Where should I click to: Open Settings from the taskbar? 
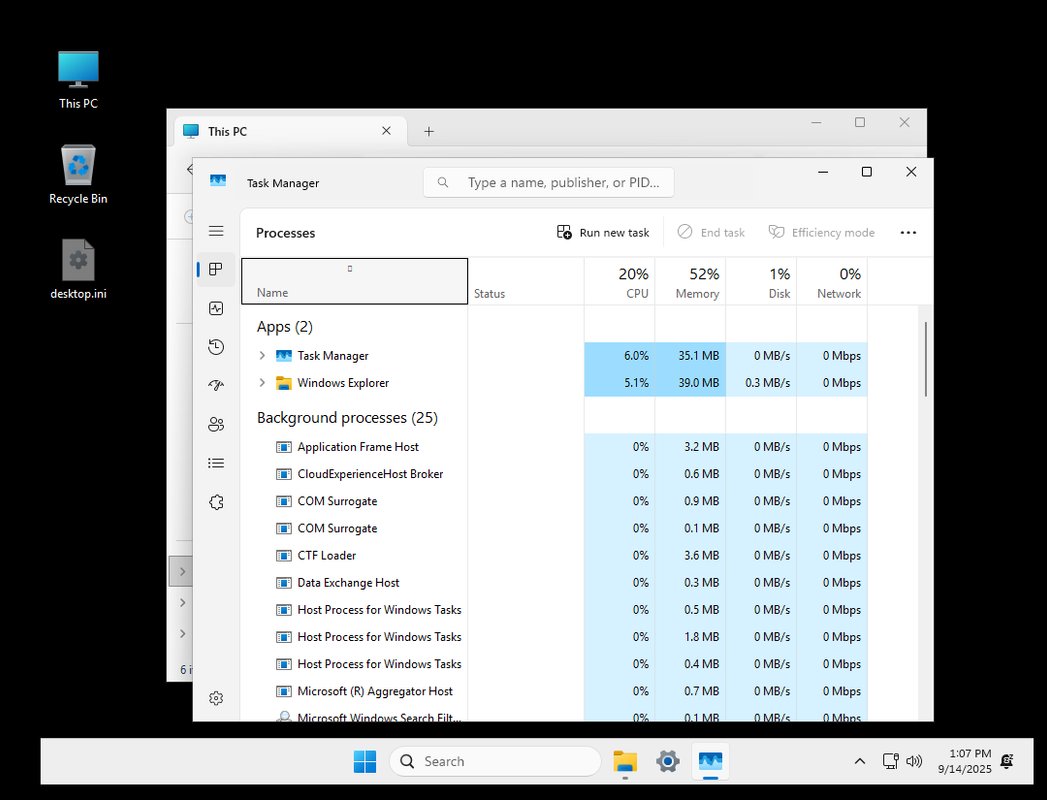(x=668, y=761)
